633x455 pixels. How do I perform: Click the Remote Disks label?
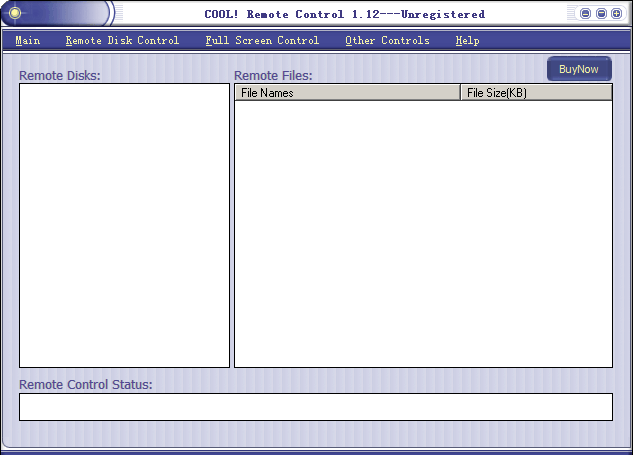coord(60,75)
